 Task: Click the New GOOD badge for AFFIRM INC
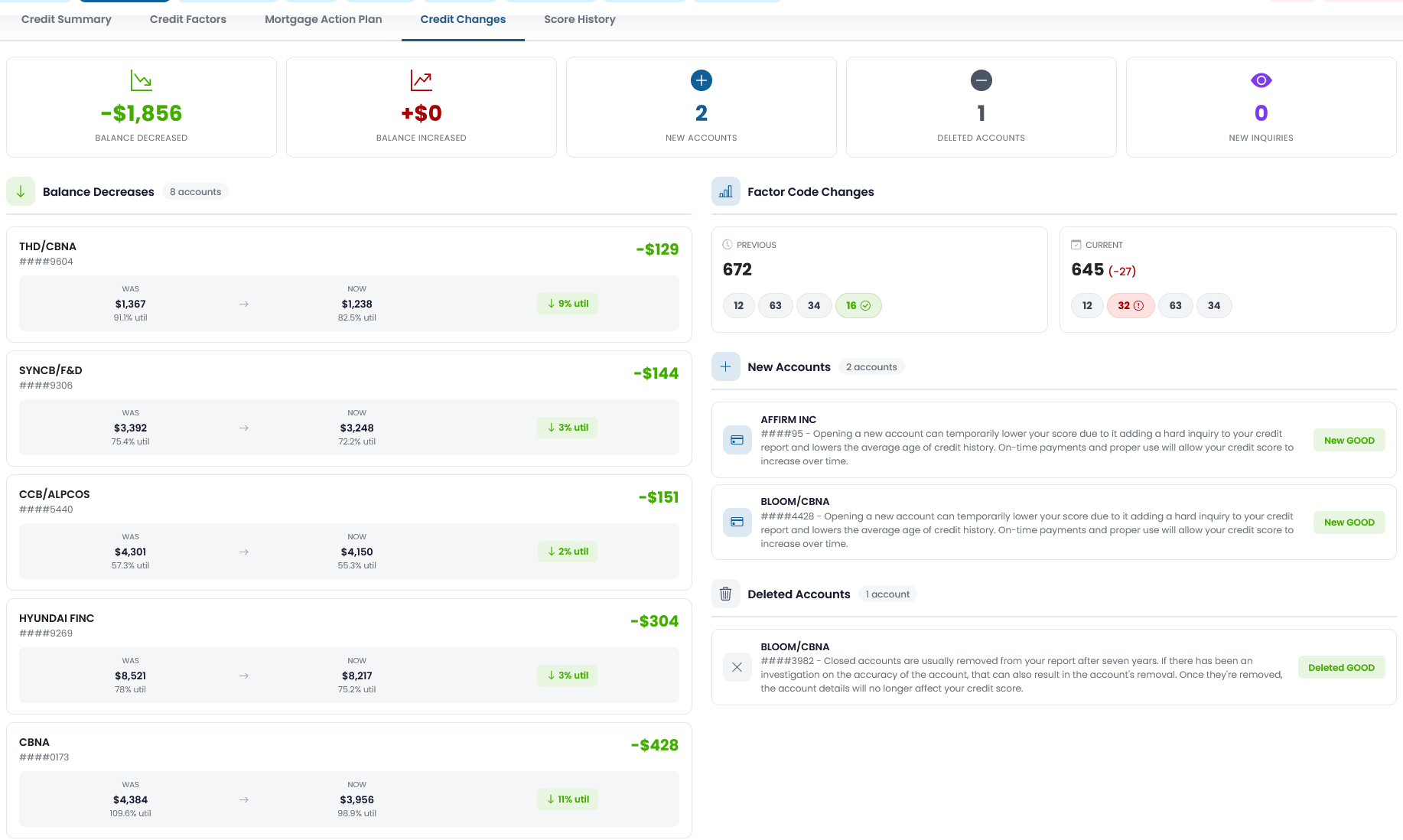point(1349,440)
